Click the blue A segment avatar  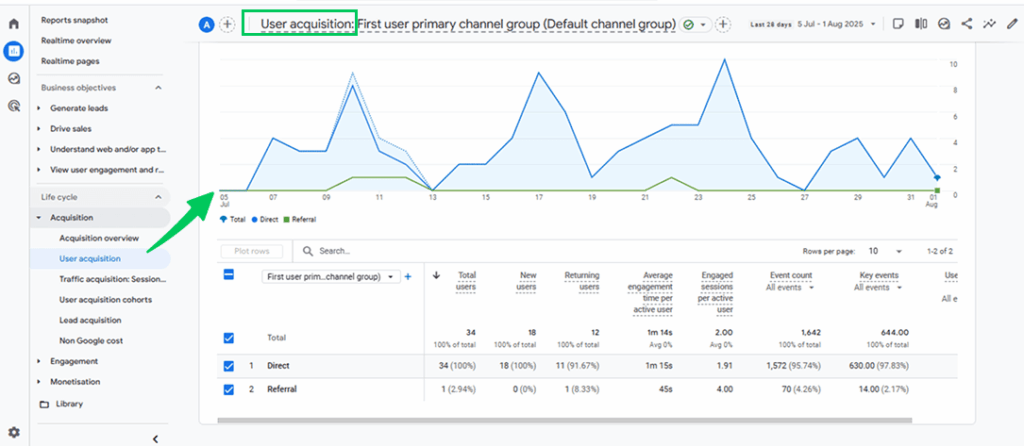click(x=206, y=25)
